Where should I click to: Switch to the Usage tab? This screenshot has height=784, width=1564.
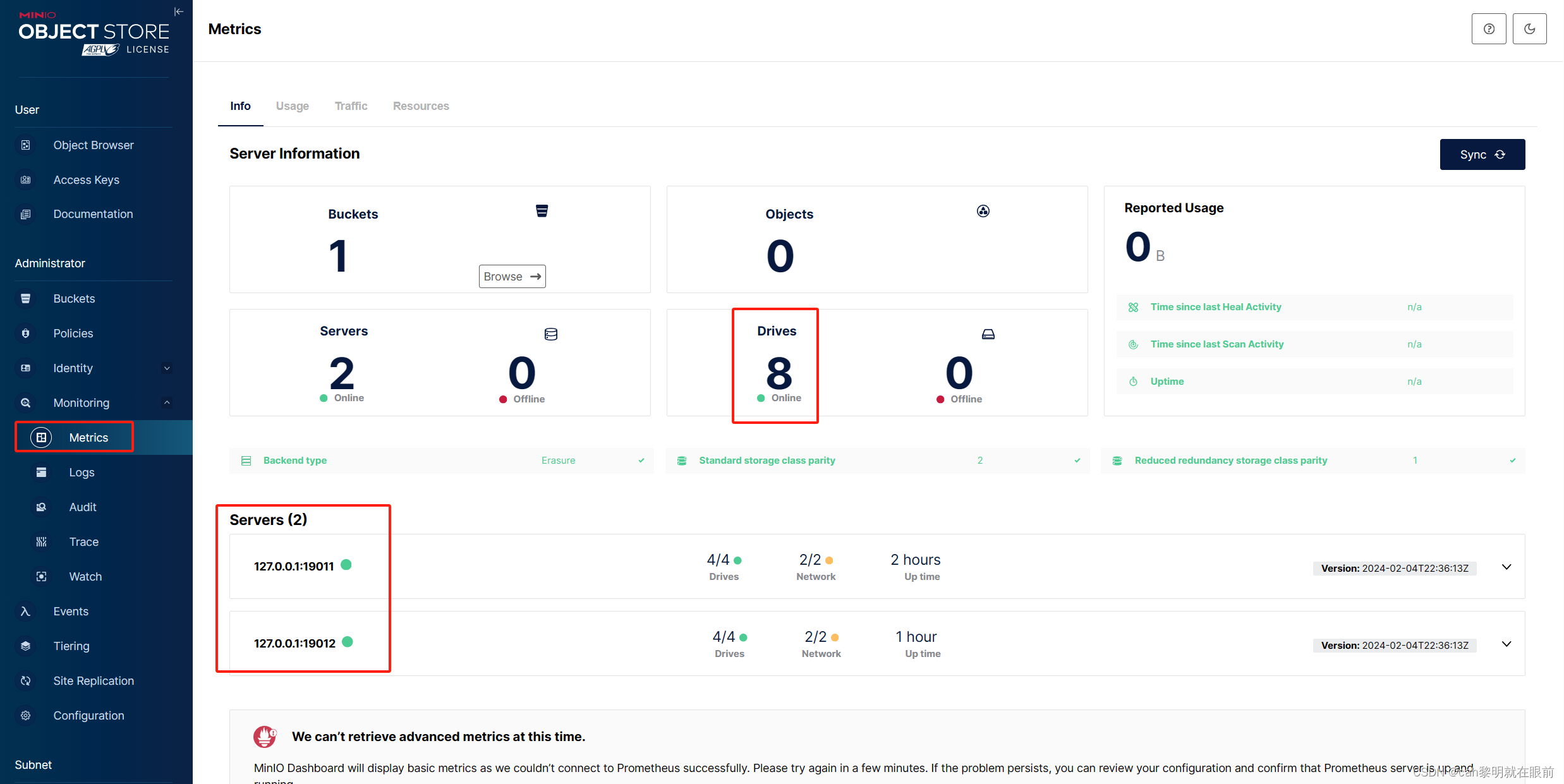292,106
